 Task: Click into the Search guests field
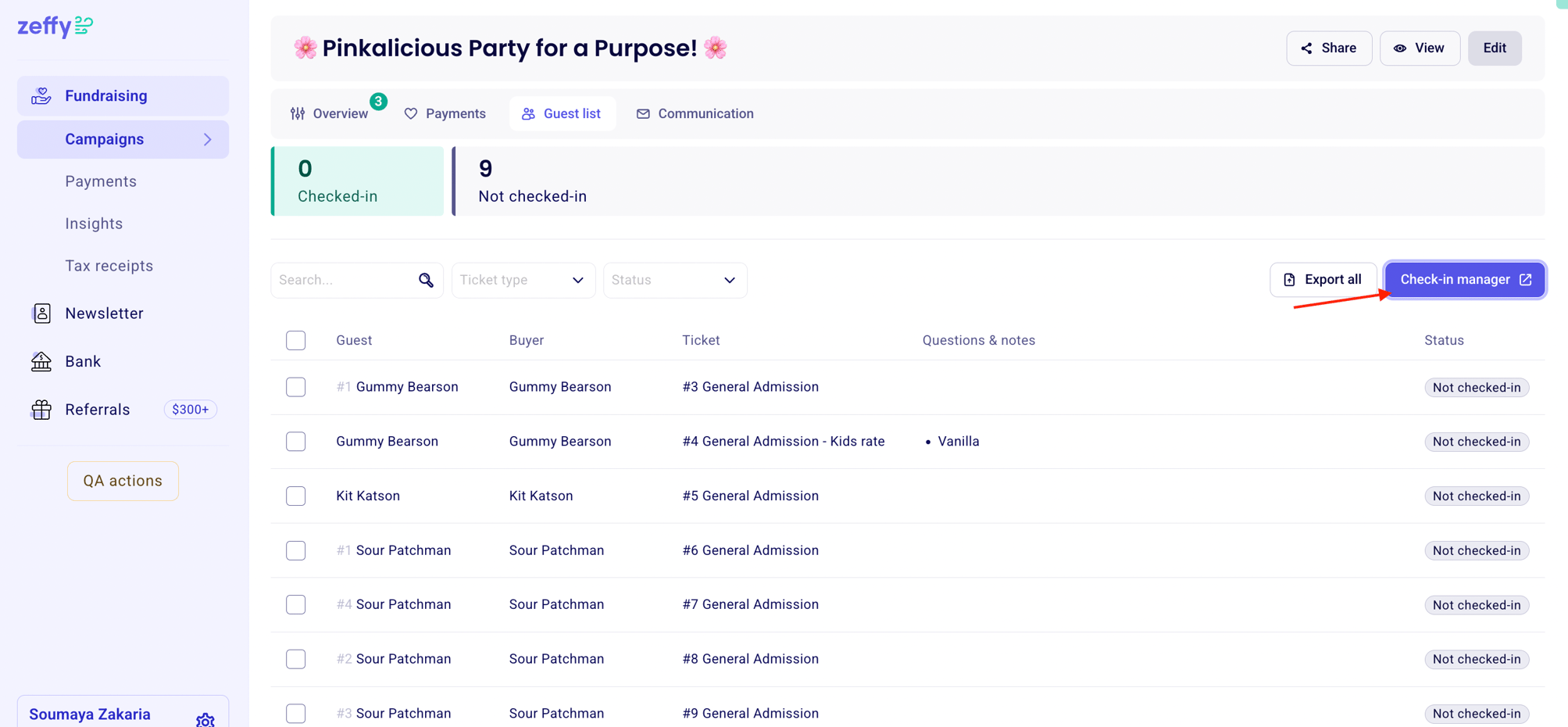tap(344, 280)
